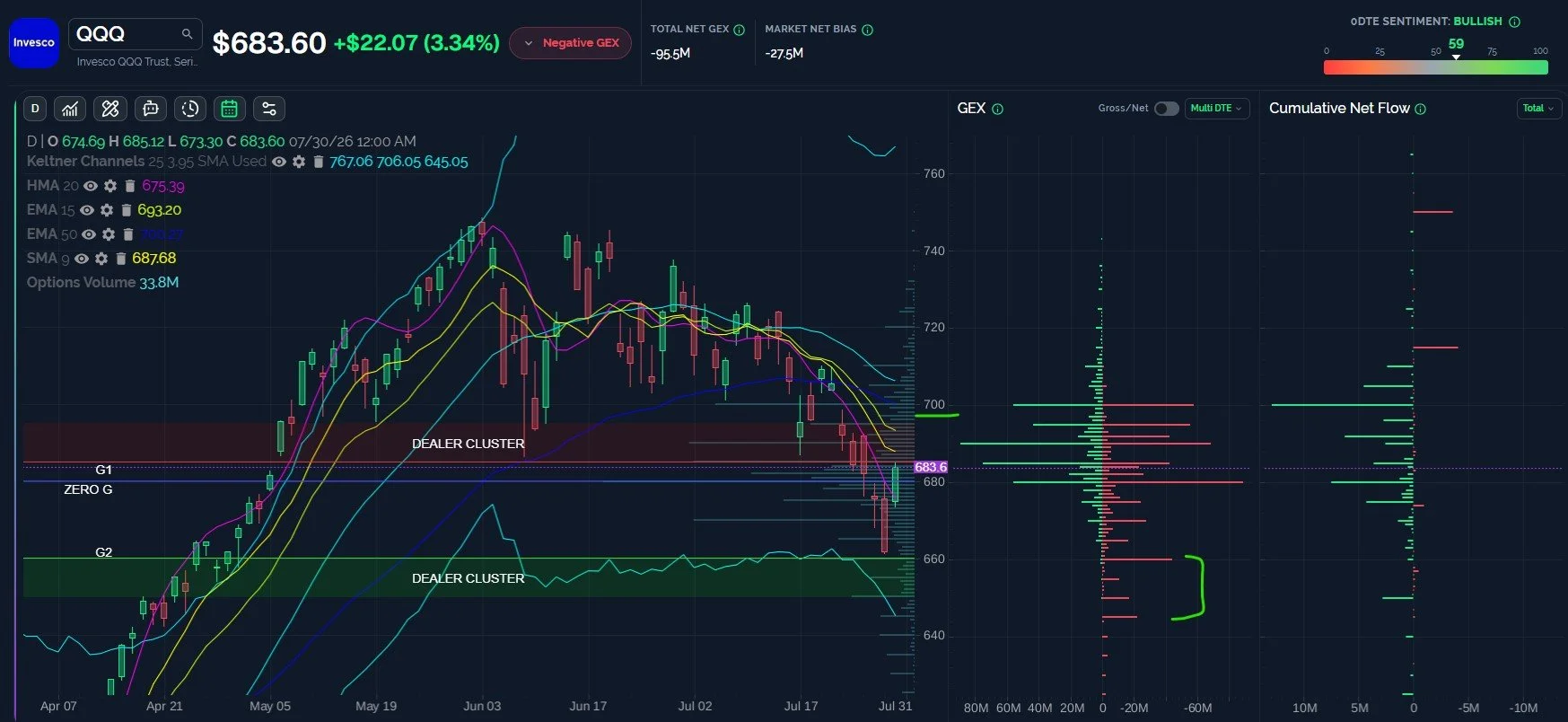The height and width of the screenshot is (722, 1568).
Task: Click the Options Volume 33.8M value
Action: [159, 283]
